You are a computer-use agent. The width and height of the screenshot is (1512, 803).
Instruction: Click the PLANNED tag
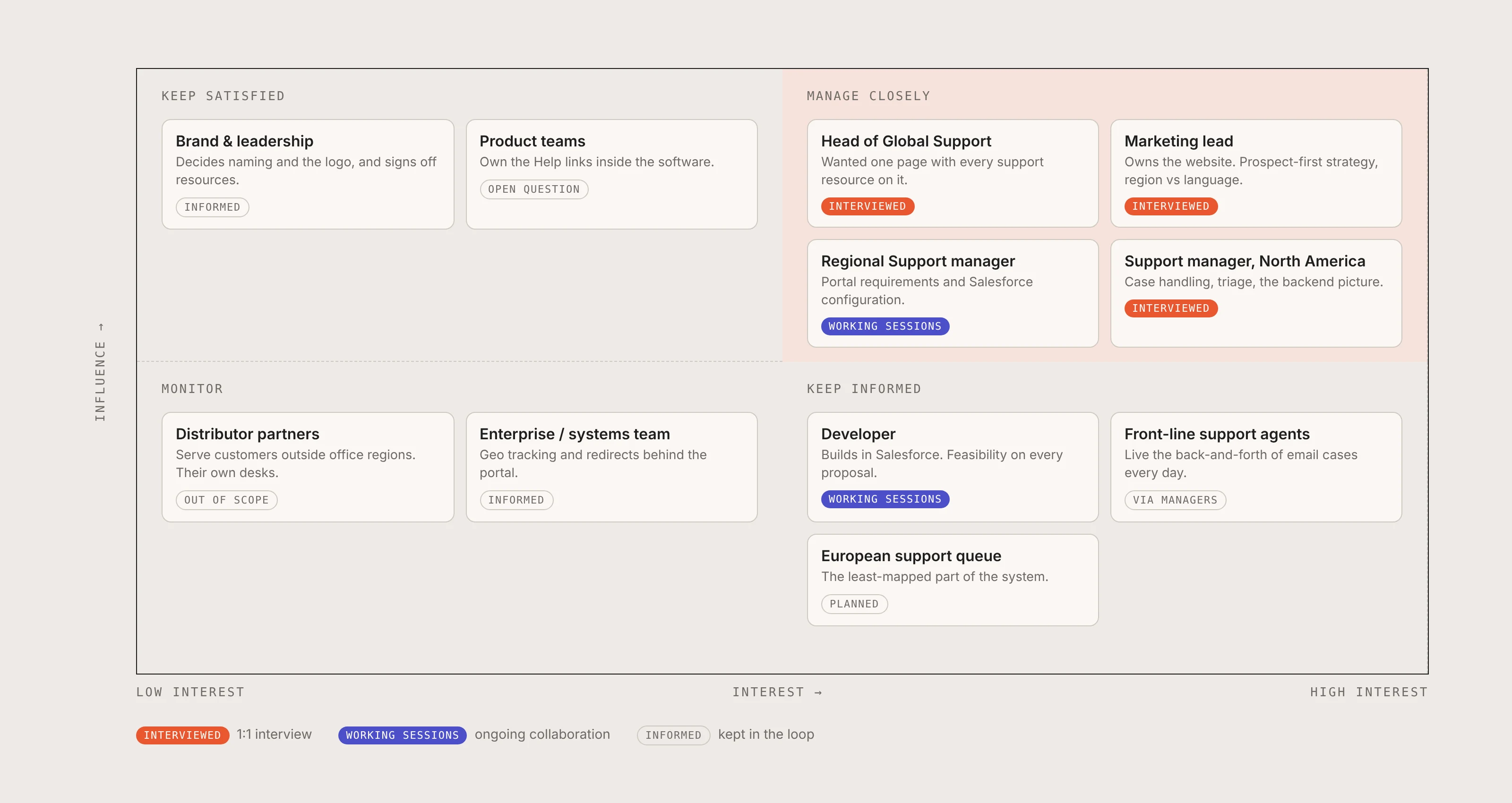pos(855,604)
